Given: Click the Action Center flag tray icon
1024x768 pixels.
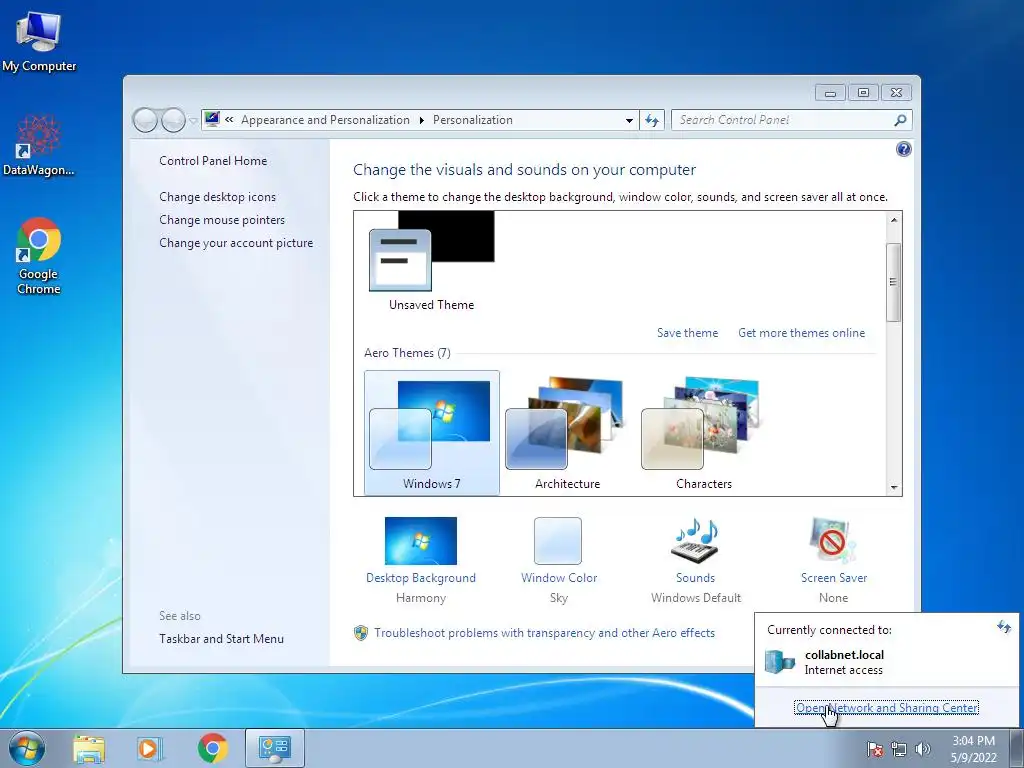Looking at the screenshot, I should coord(875,749).
